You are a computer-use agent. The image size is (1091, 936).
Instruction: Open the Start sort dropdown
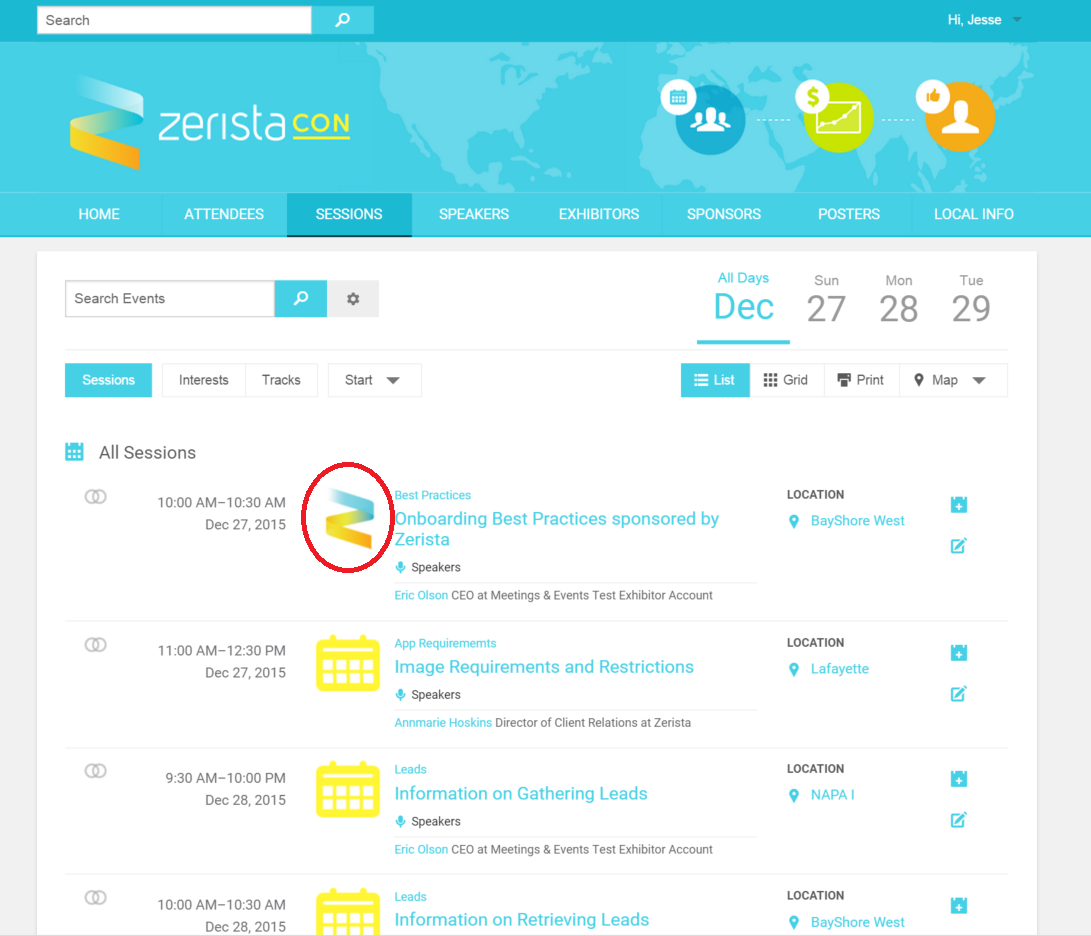click(x=374, y=380)
